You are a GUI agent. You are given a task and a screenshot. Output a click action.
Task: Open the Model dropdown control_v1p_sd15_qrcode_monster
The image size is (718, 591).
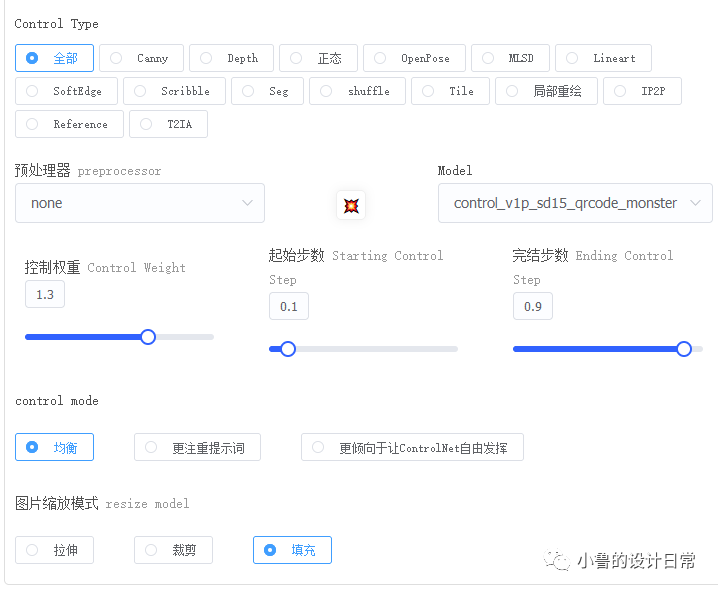[575, 203]
